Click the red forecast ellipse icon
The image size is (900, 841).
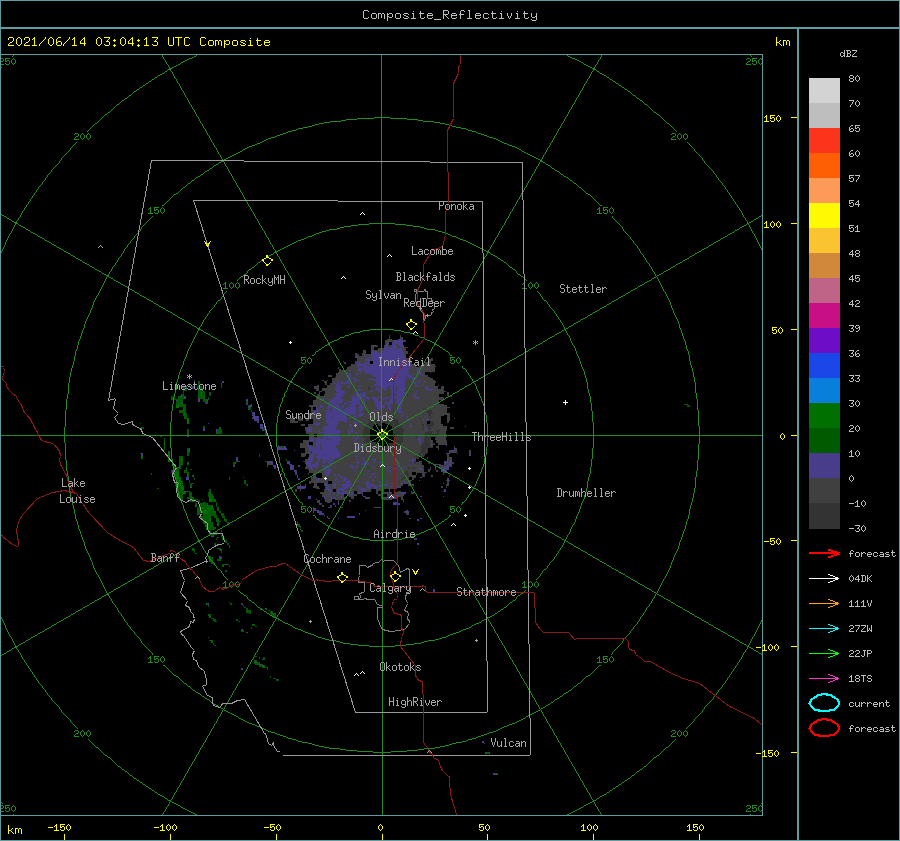point(824,728)
